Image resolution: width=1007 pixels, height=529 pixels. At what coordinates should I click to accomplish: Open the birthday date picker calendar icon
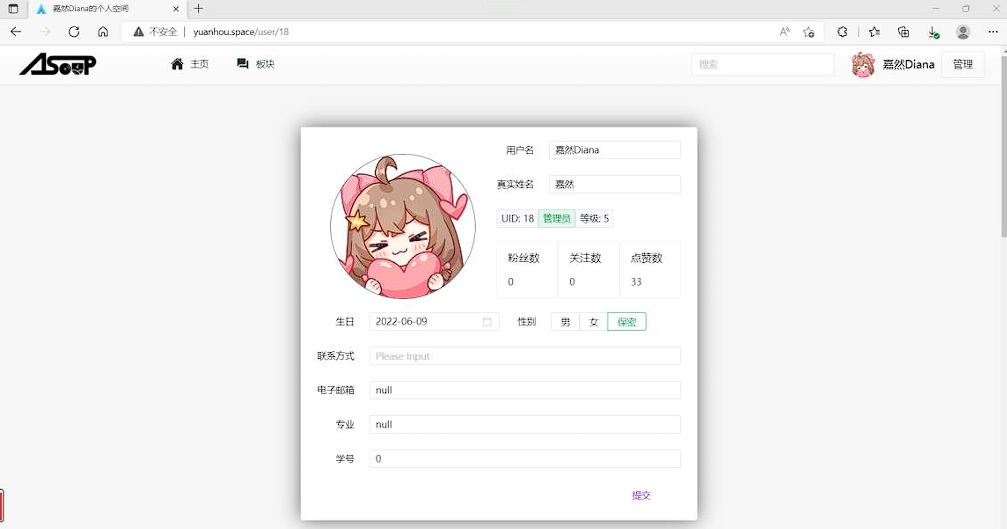coord(487,322)
